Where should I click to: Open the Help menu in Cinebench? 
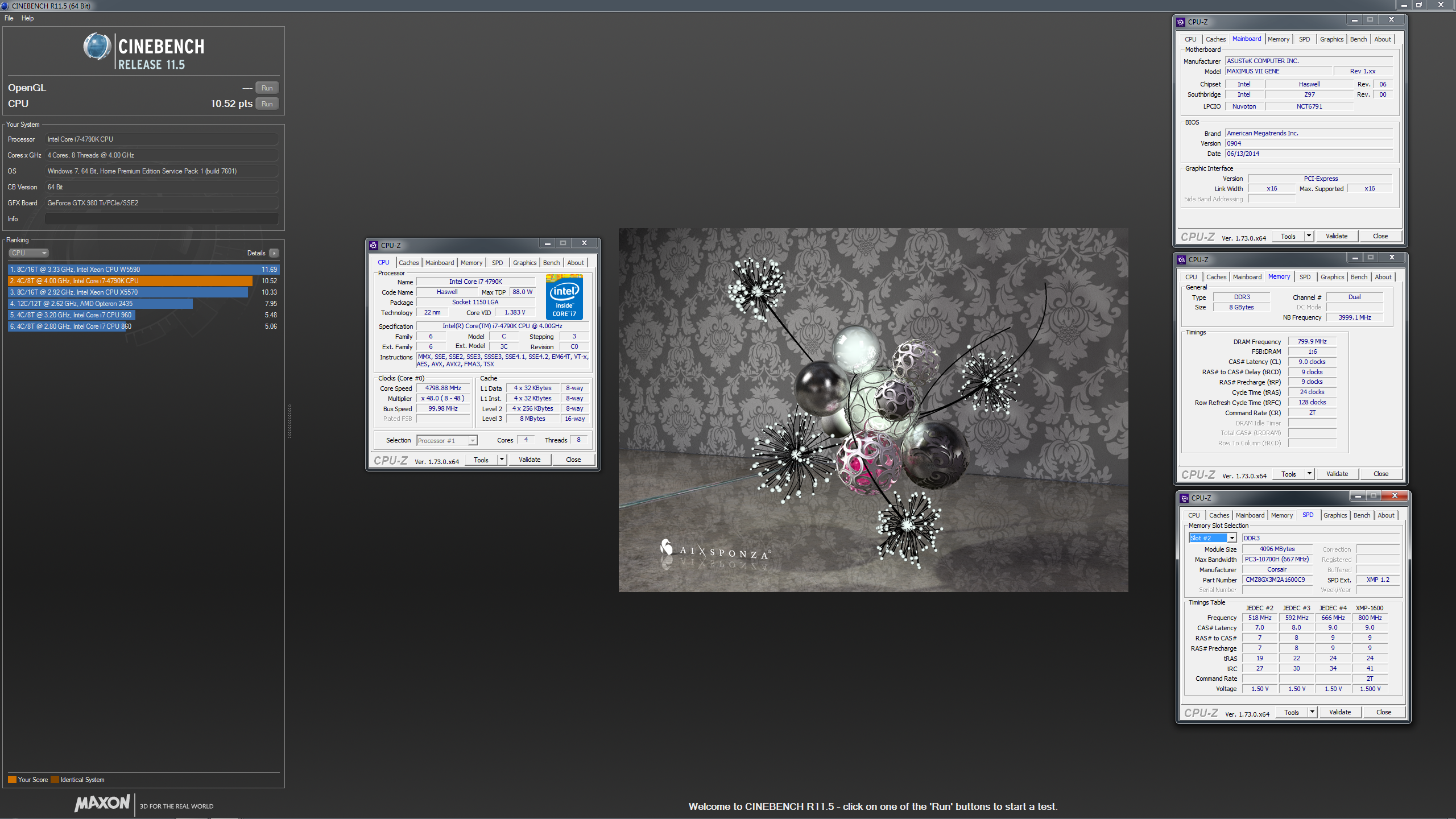(x=27, y=18)
